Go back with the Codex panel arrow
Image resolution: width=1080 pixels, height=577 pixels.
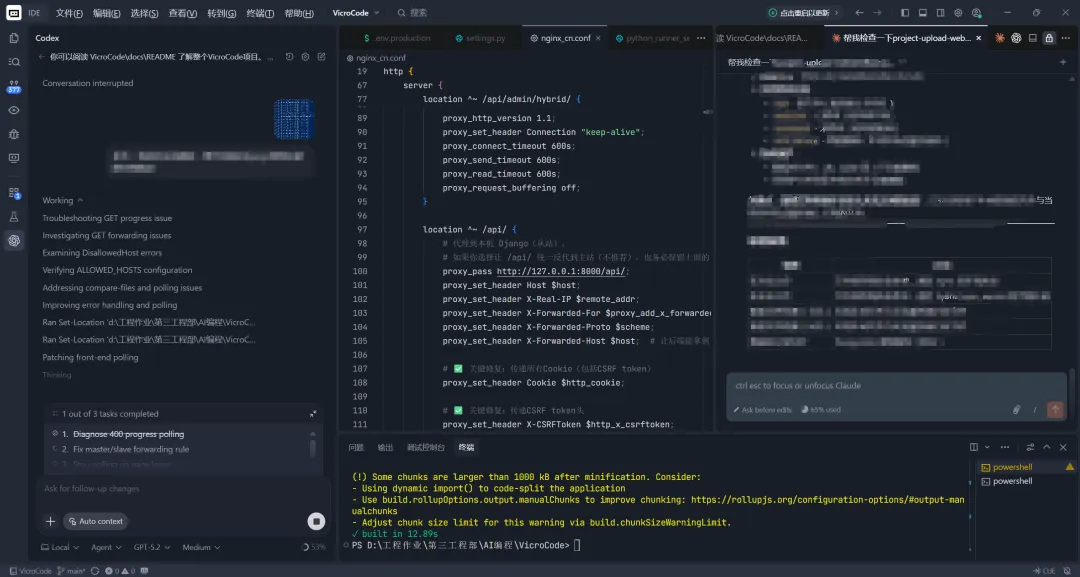click(41, 57)
